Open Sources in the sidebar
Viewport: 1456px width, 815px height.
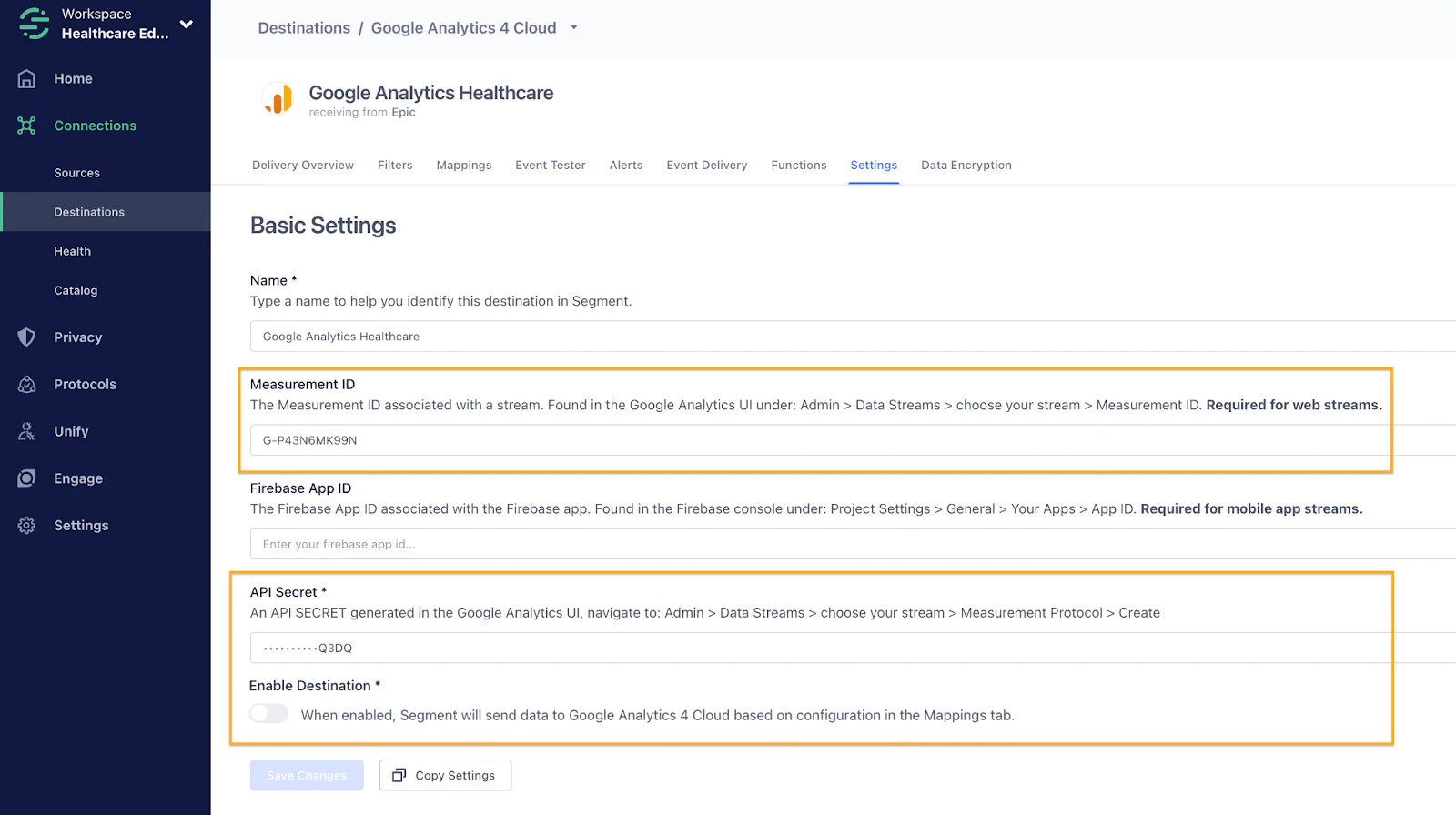[77, 173]
